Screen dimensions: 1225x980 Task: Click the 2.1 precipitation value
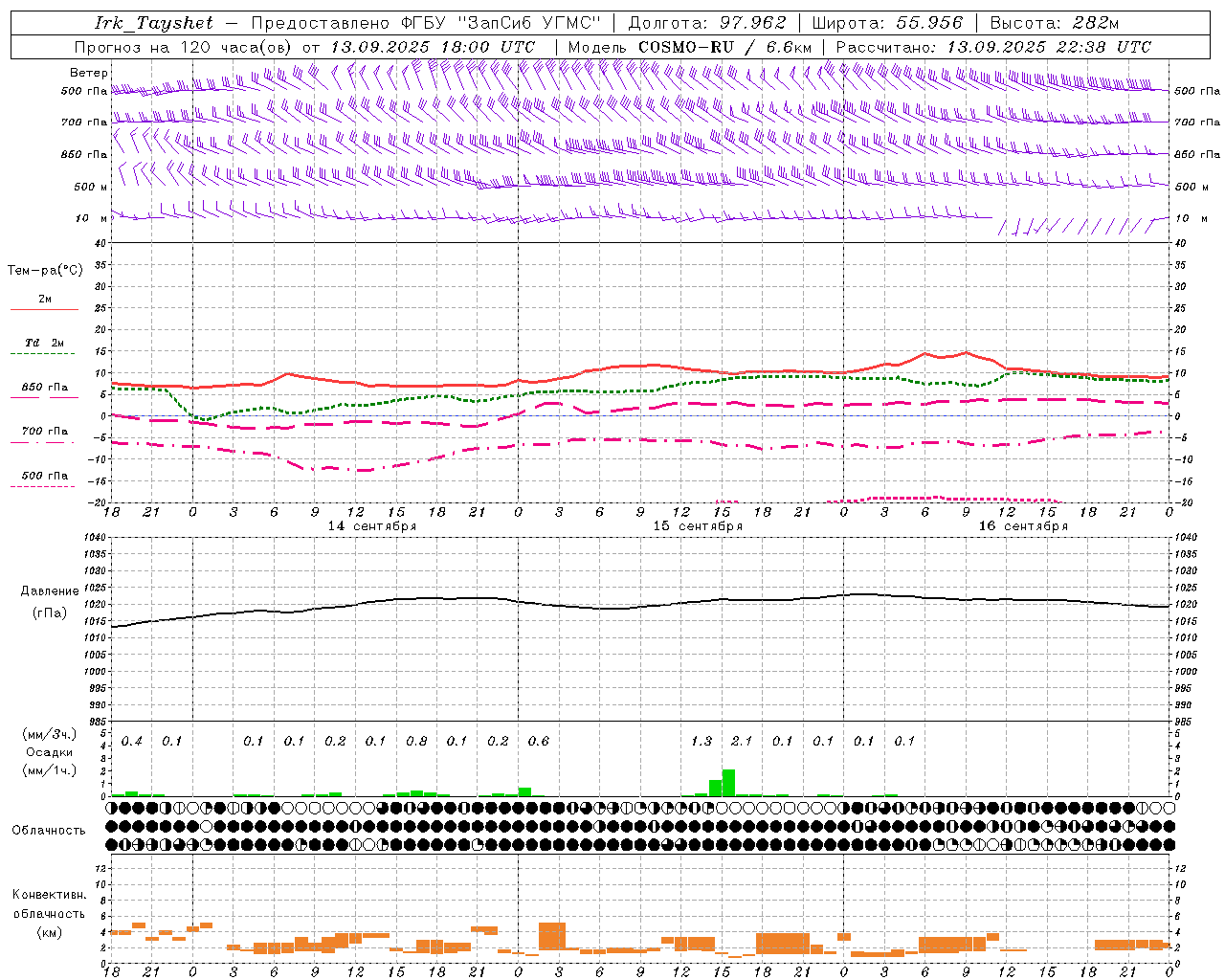742,741
